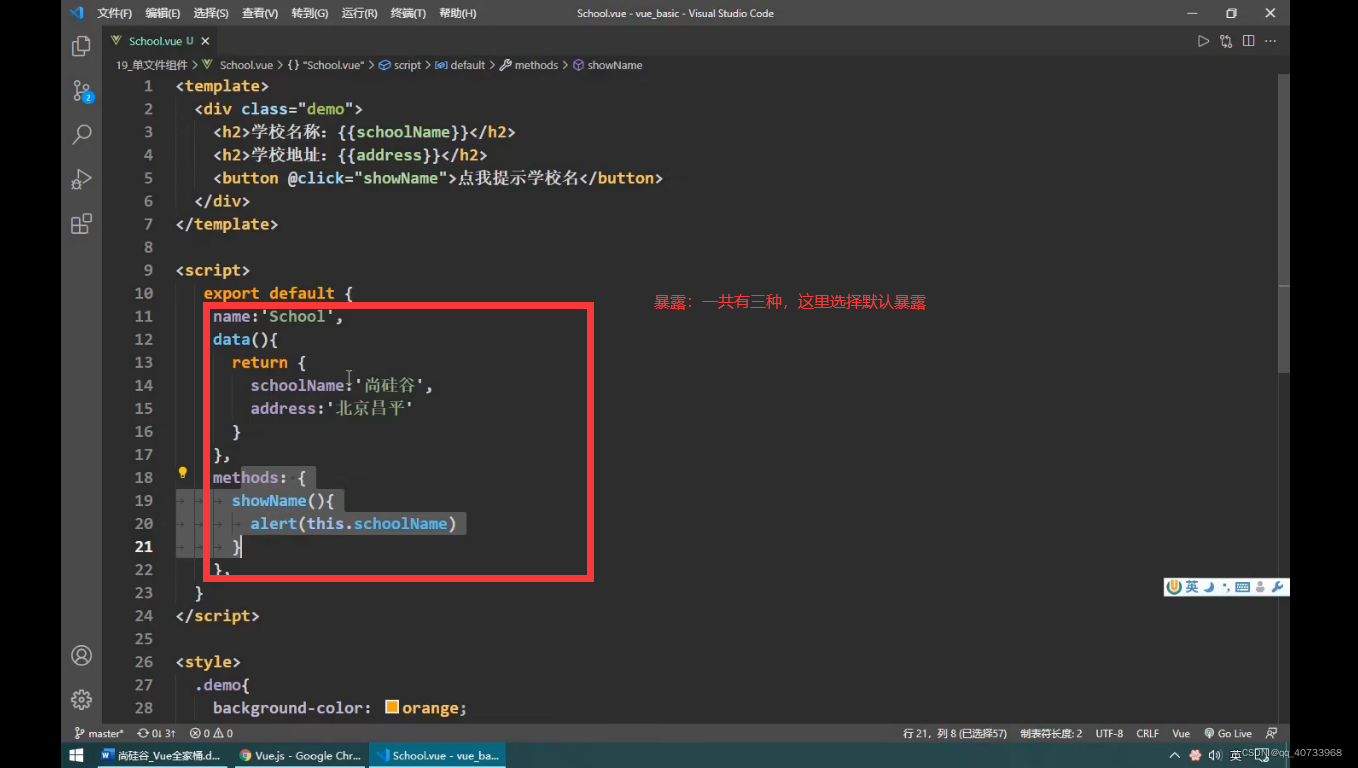Screen dimensions: 1358x768
Task: Open the methods breadcrumb
Action: 529,65
